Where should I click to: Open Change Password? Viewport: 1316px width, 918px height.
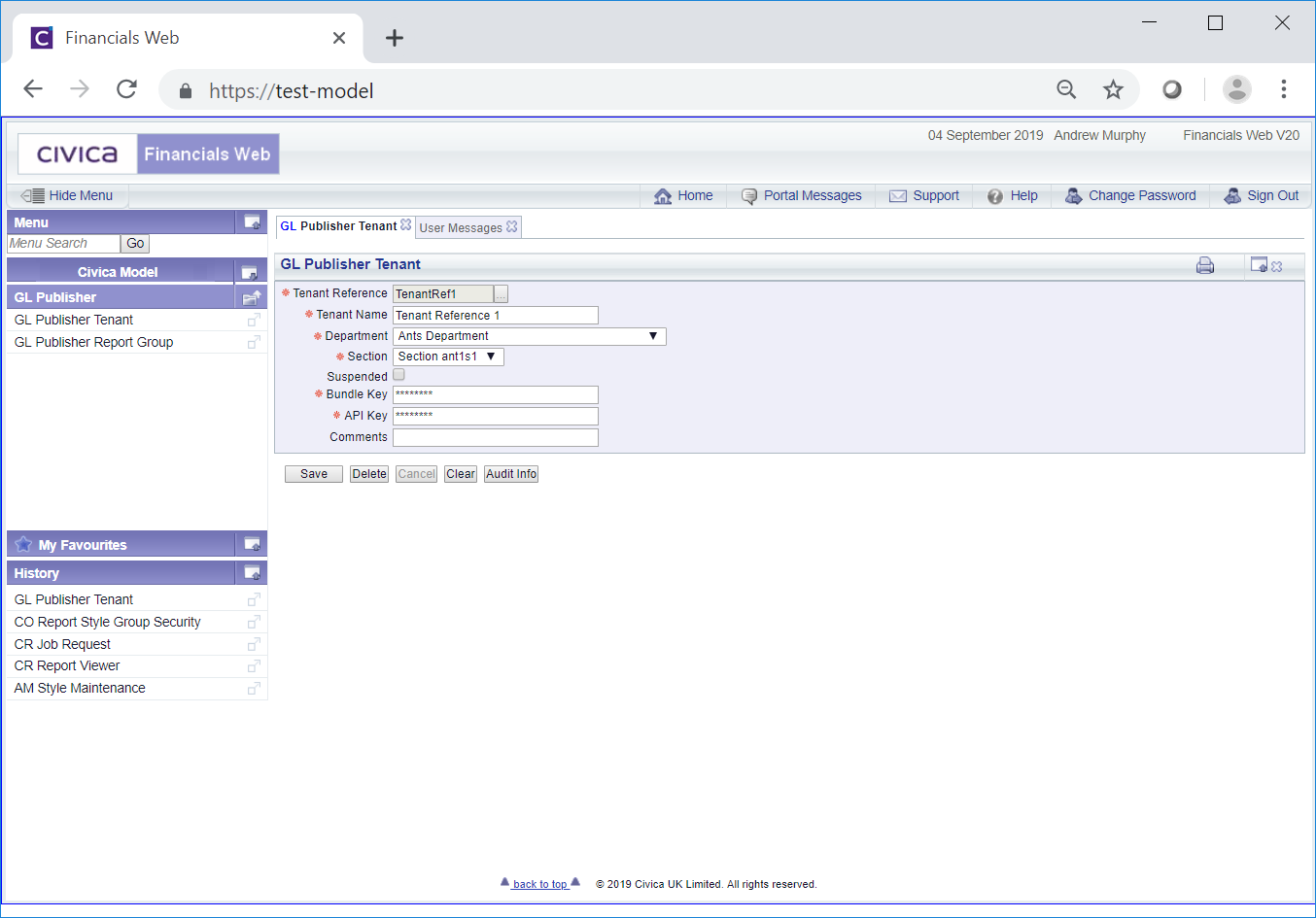1131,196
